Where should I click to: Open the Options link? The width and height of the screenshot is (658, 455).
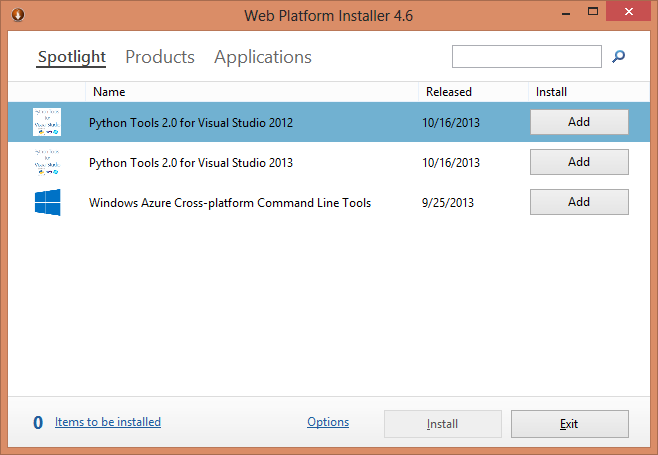[328, 422]
